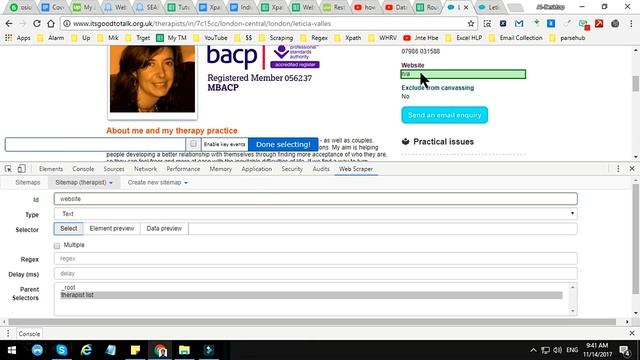Click the page vertical scrollbar thumb
The width and height of the screenshot is (640, 360).
[x=636, y=83]
